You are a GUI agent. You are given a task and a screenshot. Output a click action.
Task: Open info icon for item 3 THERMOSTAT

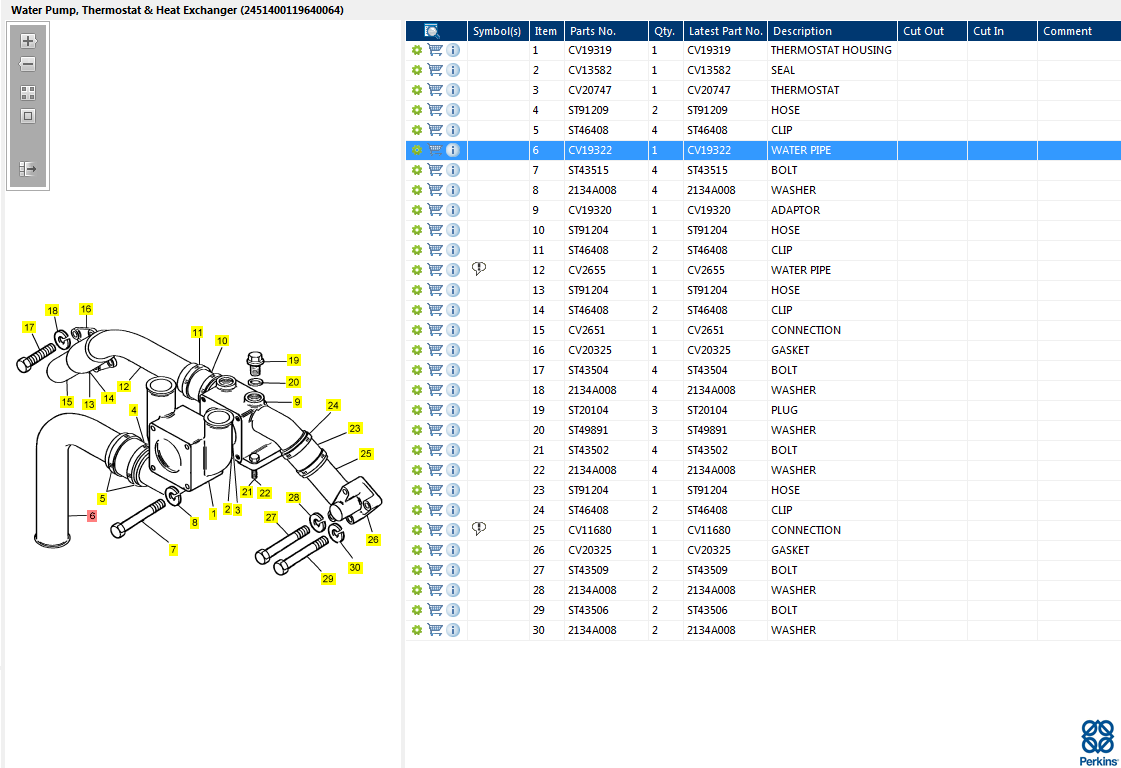453,90
